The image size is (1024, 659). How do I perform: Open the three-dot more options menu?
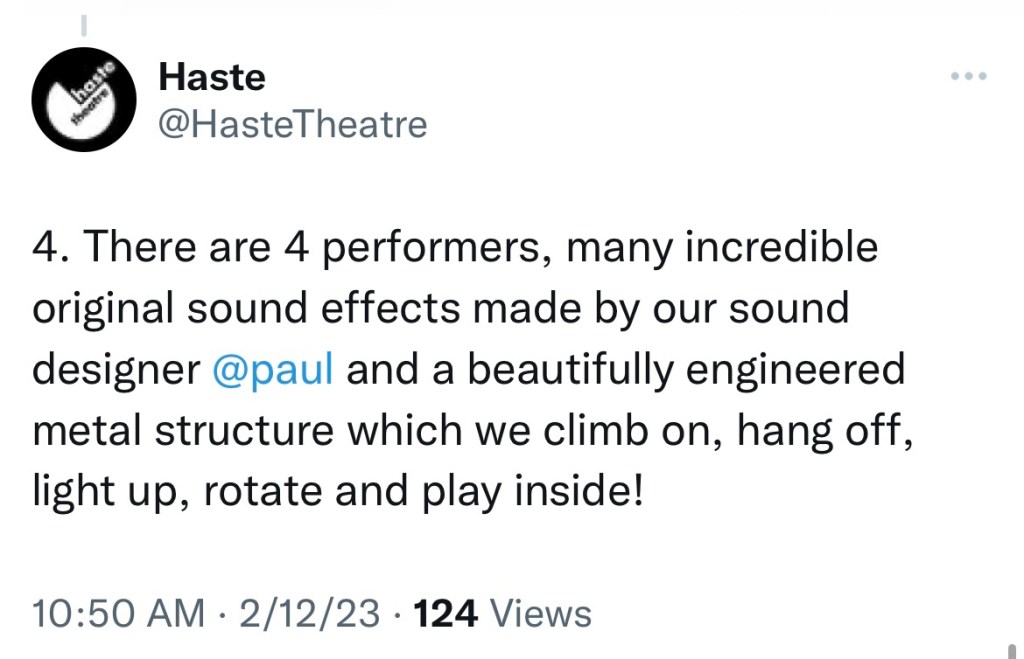(x=968, y=76)
